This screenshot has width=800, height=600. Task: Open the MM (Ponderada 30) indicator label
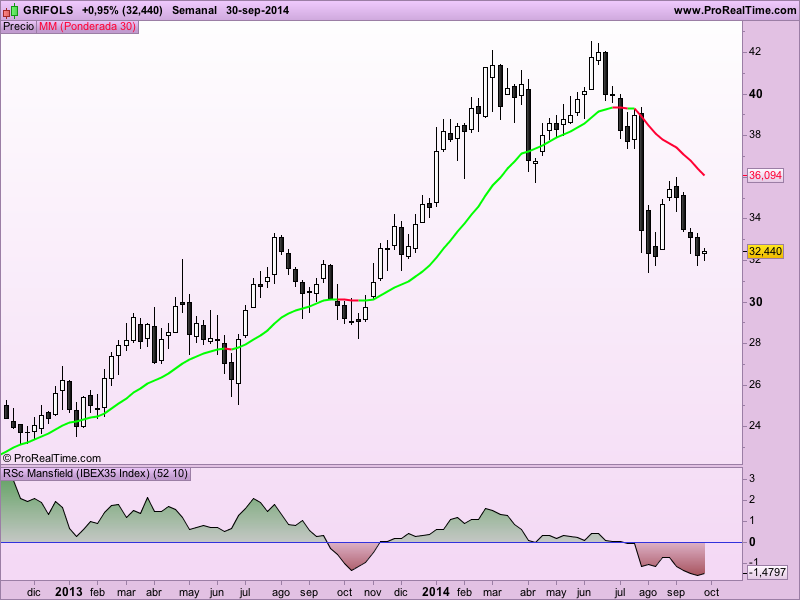(x=87, y=26)
